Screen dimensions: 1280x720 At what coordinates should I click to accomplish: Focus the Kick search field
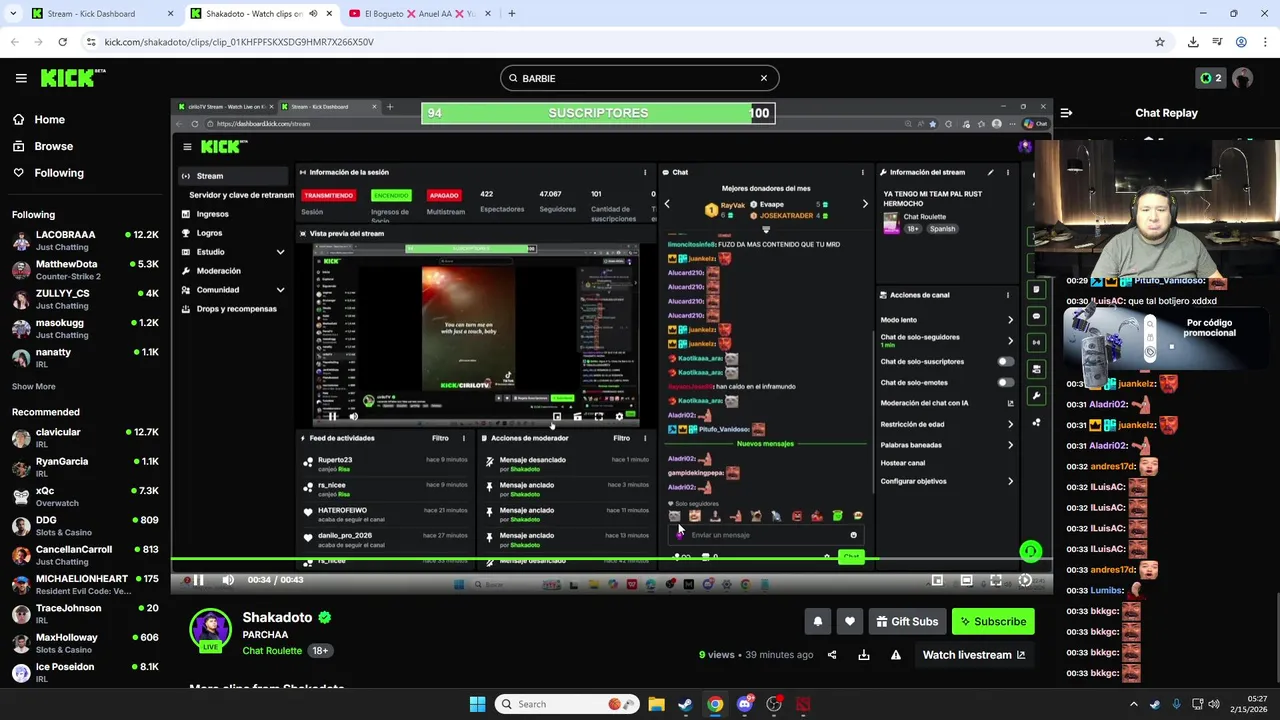click(x=640, y=78)
